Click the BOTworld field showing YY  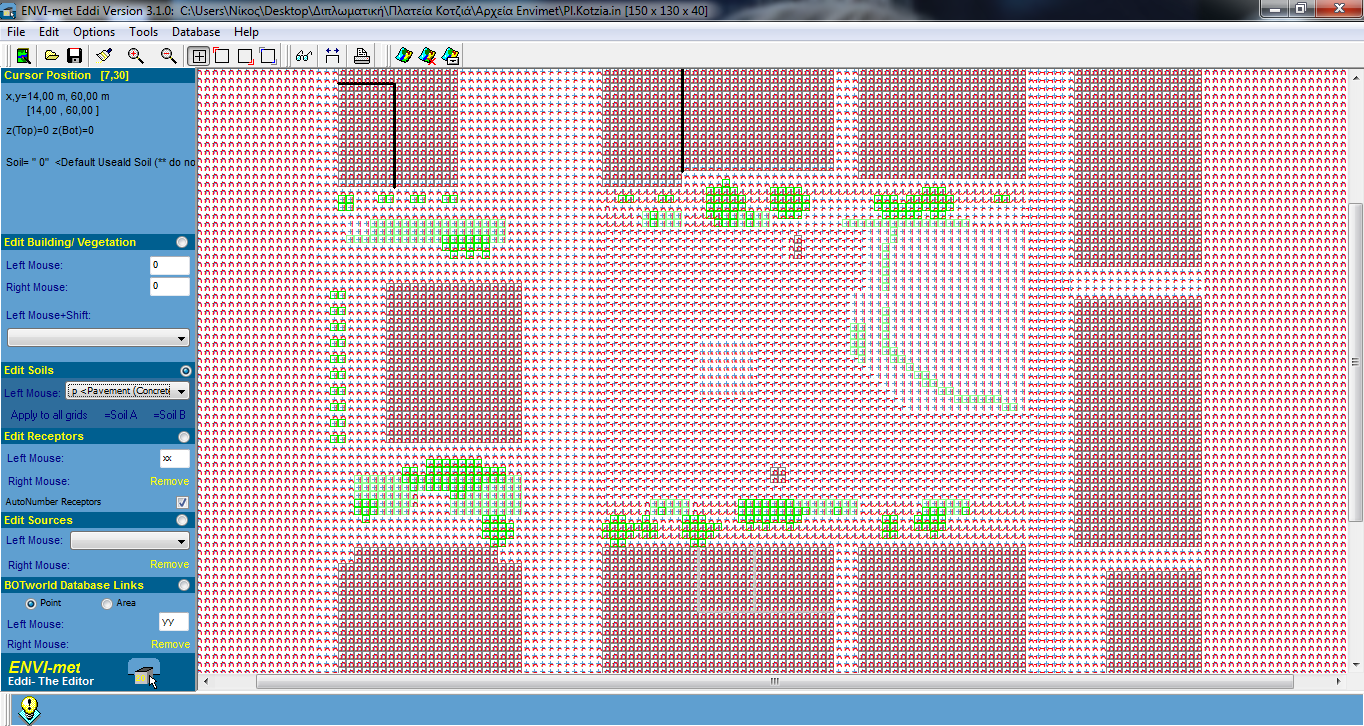pos(174,623)
